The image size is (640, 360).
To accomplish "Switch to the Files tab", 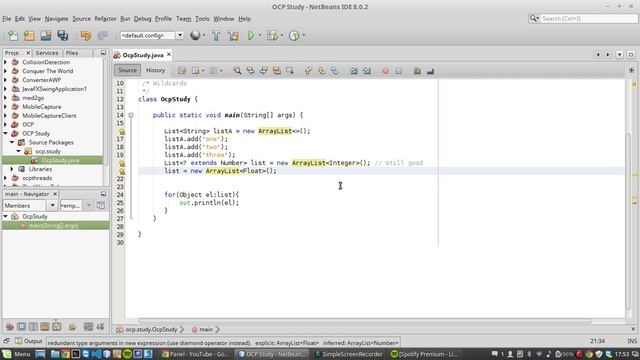I will (72, 53).
